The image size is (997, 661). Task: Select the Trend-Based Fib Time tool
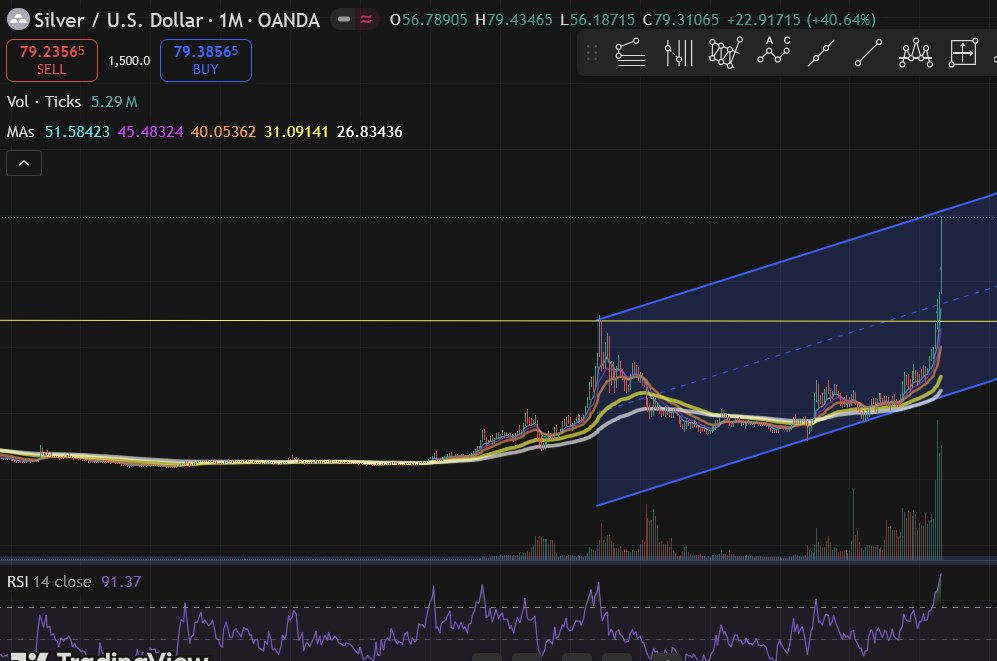[x=678, y=52]
